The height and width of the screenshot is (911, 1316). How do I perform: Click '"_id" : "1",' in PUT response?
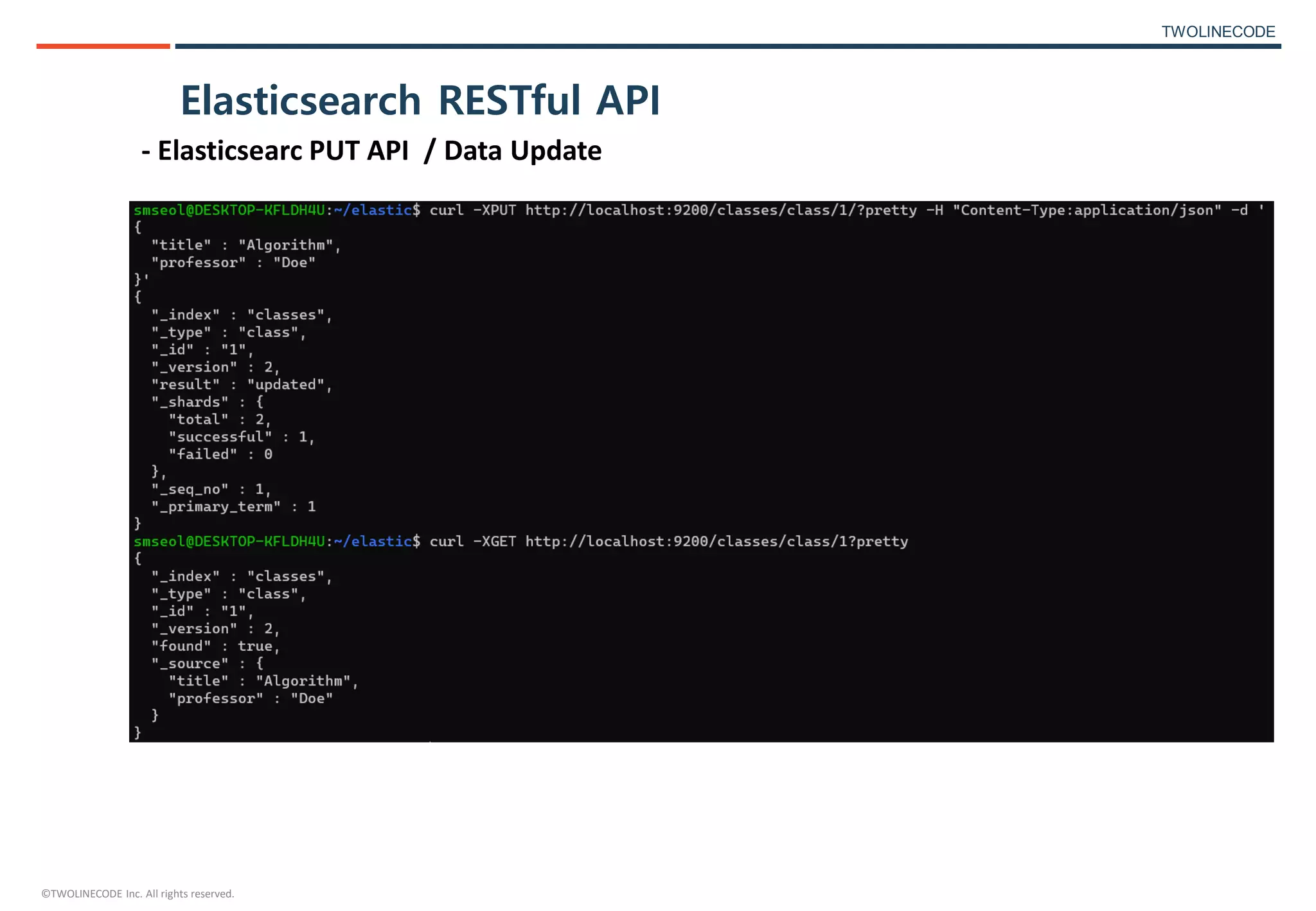click(x=203, y=350)
